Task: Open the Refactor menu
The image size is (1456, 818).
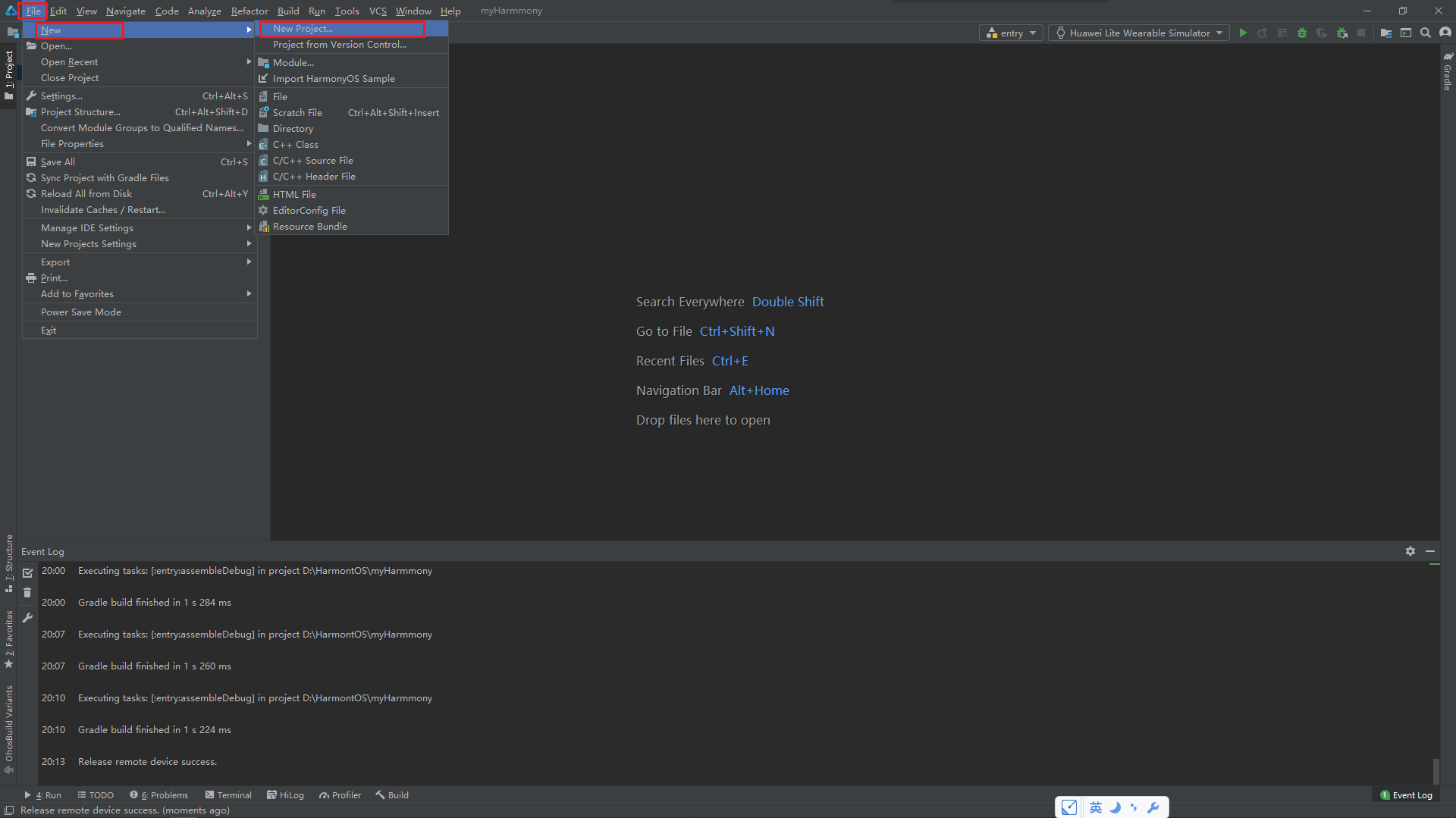Action: pos(249,11)
